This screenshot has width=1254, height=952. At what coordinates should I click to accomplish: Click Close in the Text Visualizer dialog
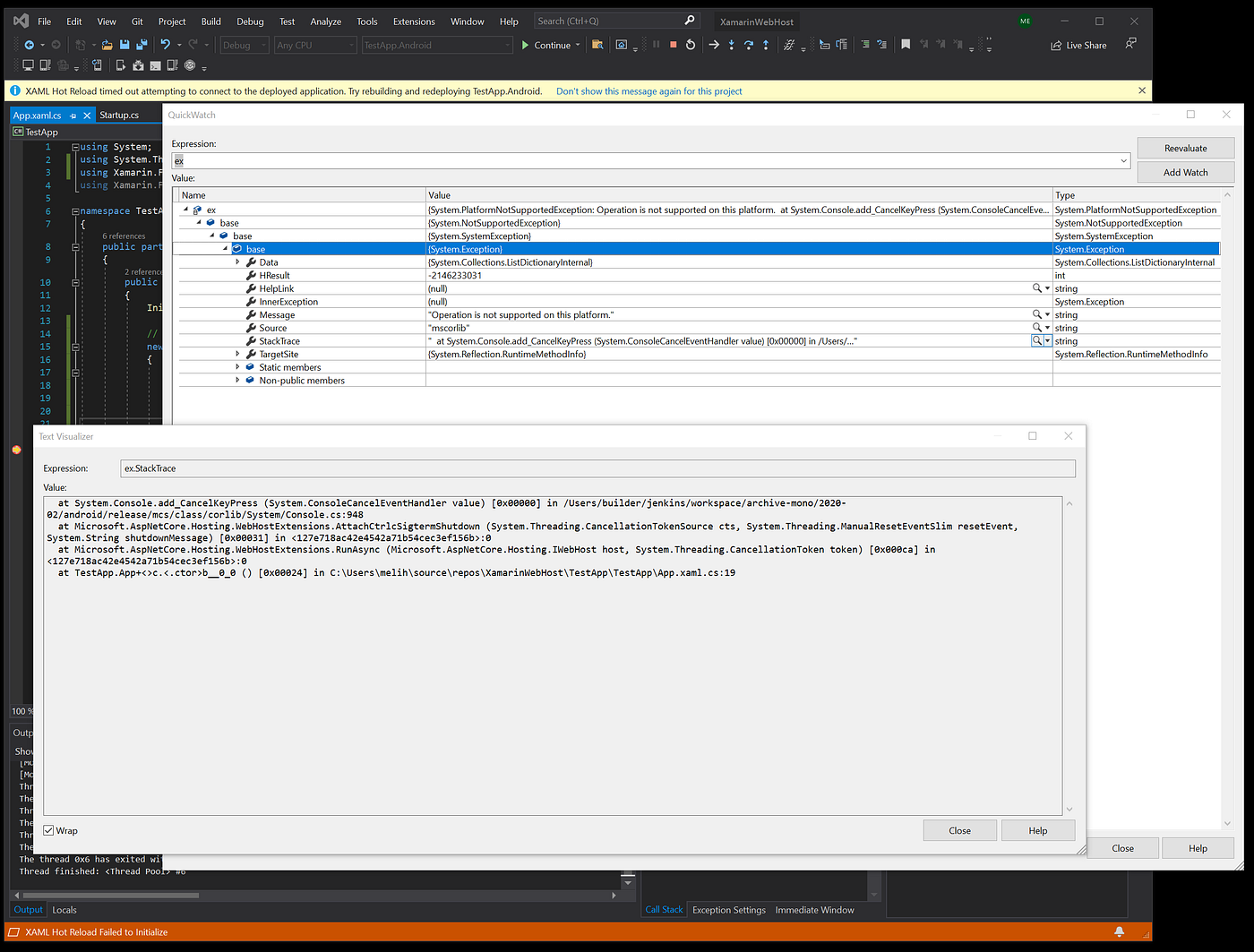pos(959,831)
